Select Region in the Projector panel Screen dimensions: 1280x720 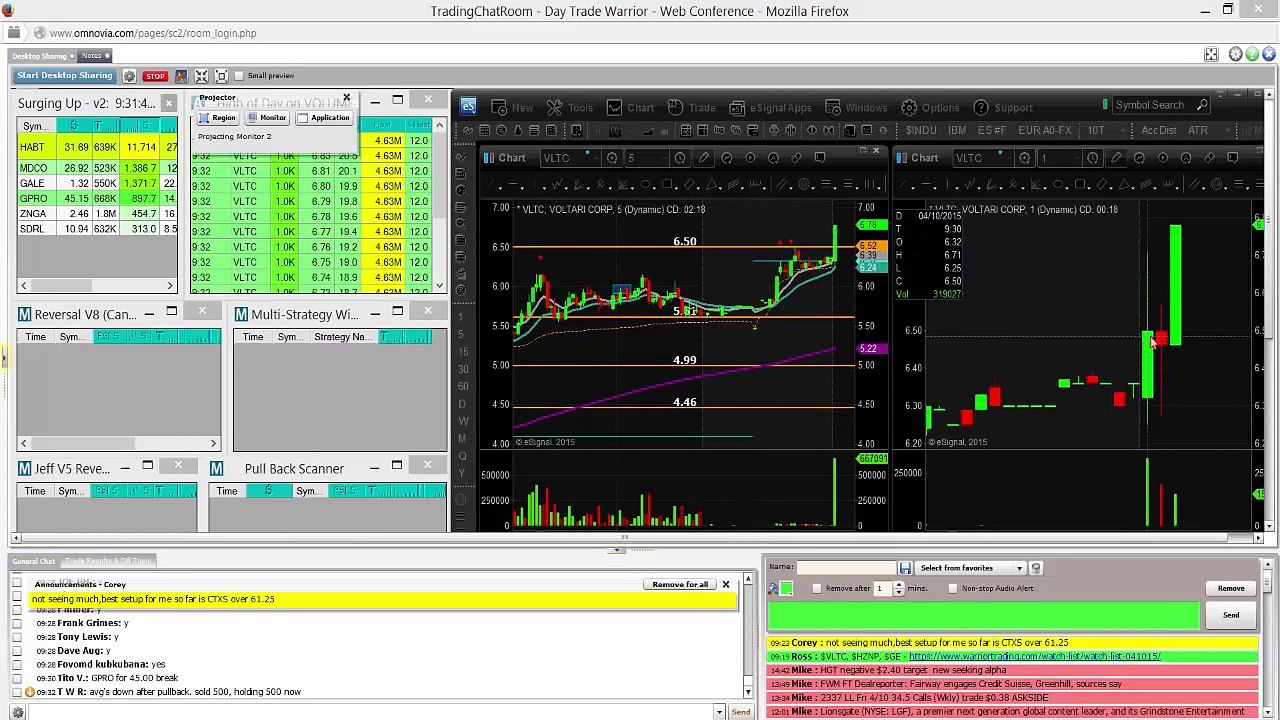[x=218, y=118]
